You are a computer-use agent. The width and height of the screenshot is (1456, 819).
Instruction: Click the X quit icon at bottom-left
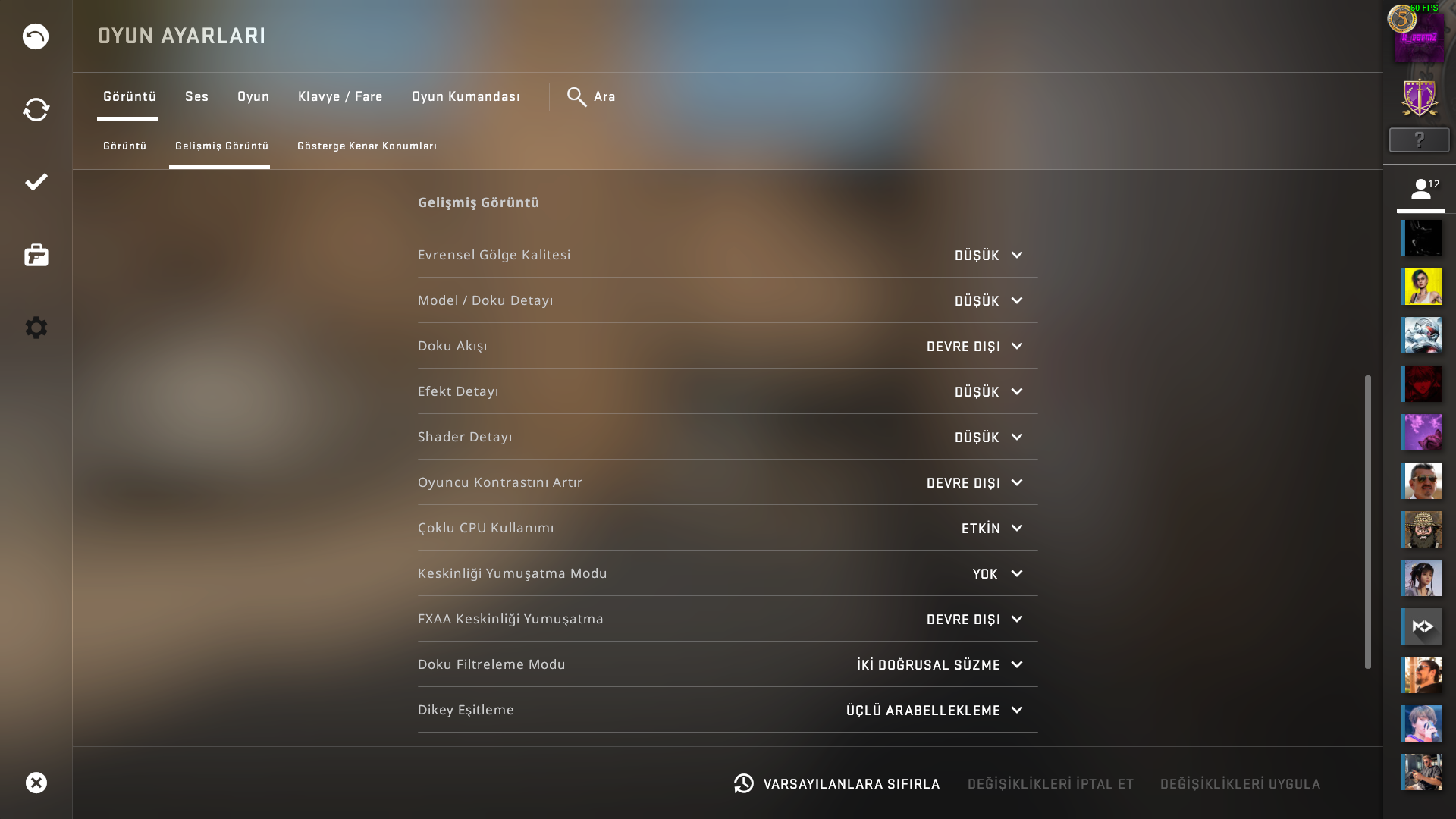point(36,783)
